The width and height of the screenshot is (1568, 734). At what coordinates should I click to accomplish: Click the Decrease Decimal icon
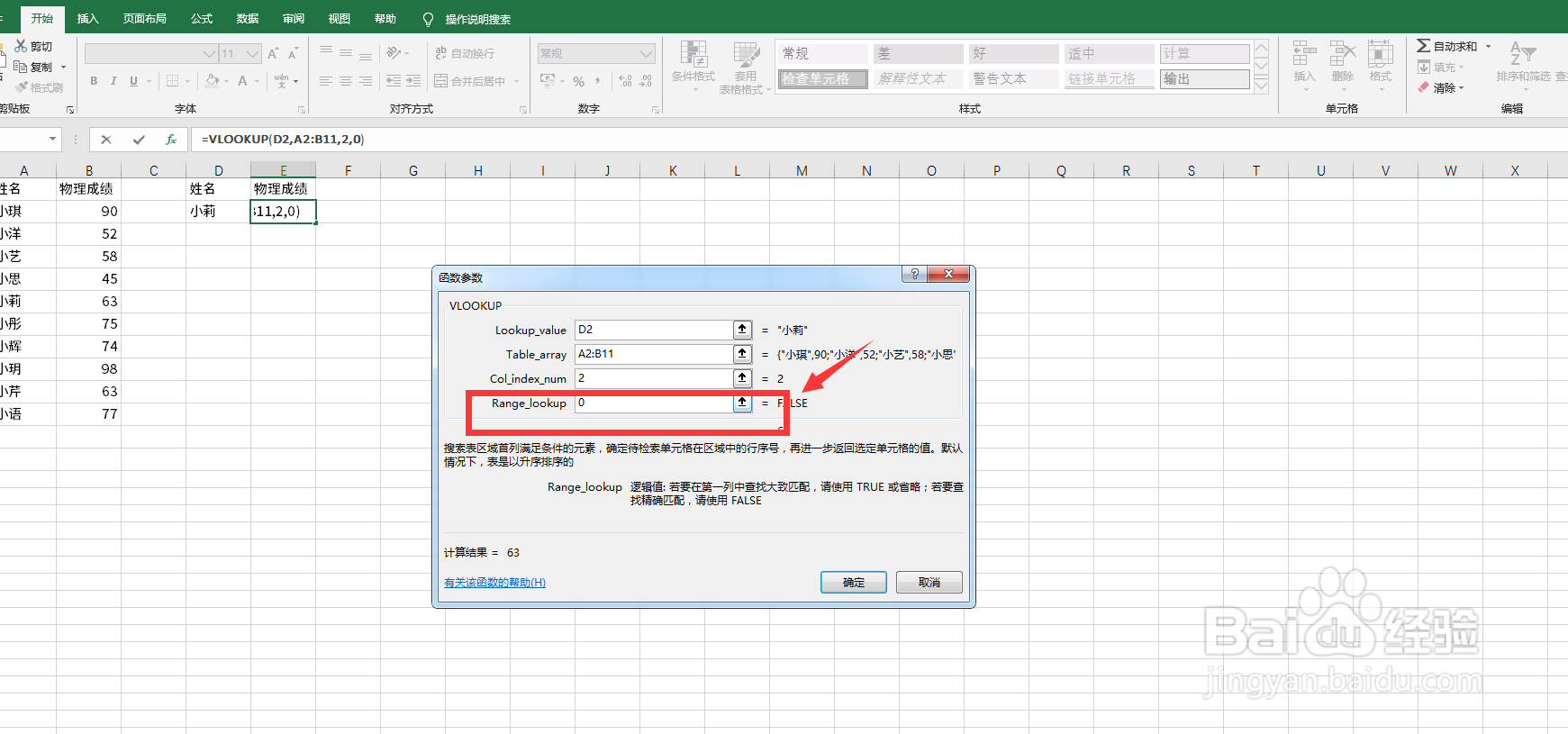pos(646,81)
